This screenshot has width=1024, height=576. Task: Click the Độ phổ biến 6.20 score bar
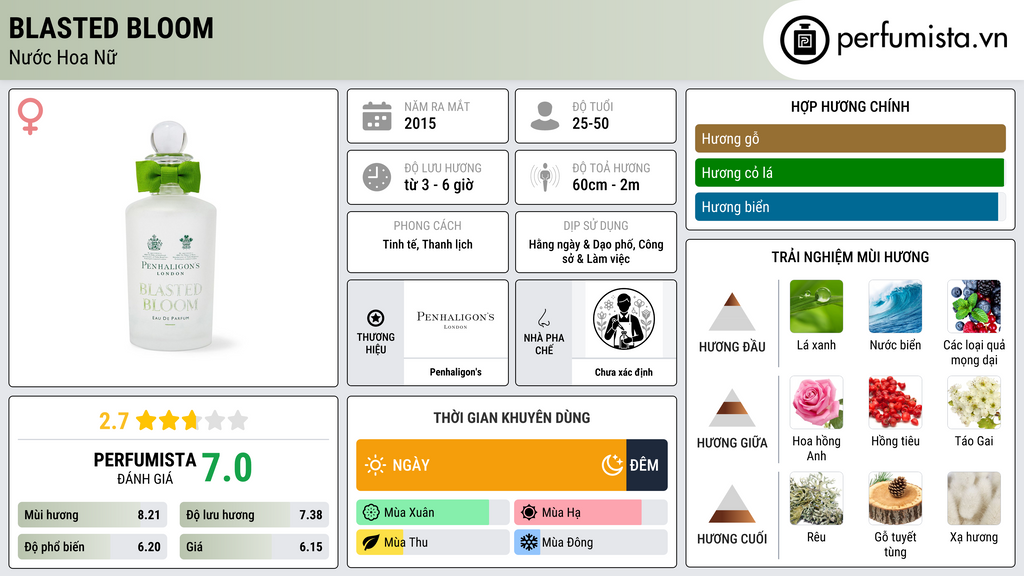point(92,547)
